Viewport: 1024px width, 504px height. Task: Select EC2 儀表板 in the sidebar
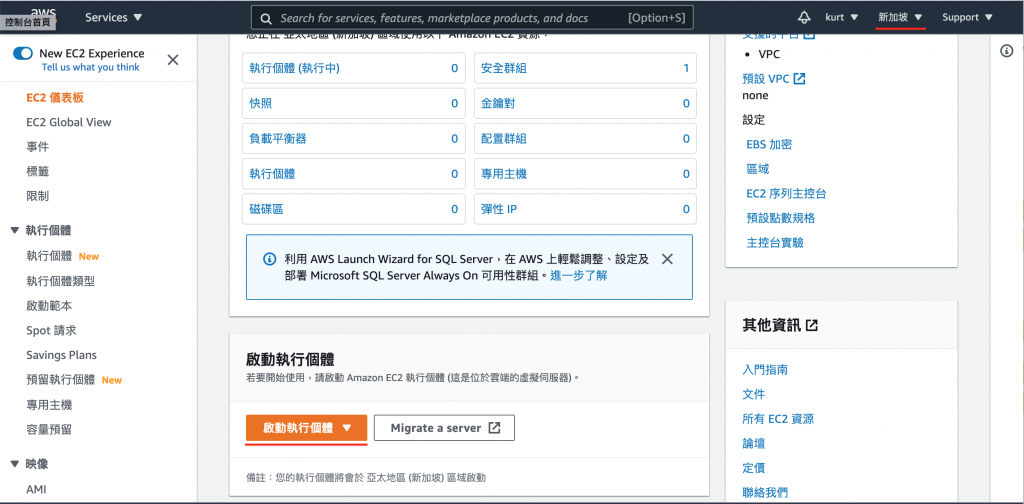pos(55,98)
